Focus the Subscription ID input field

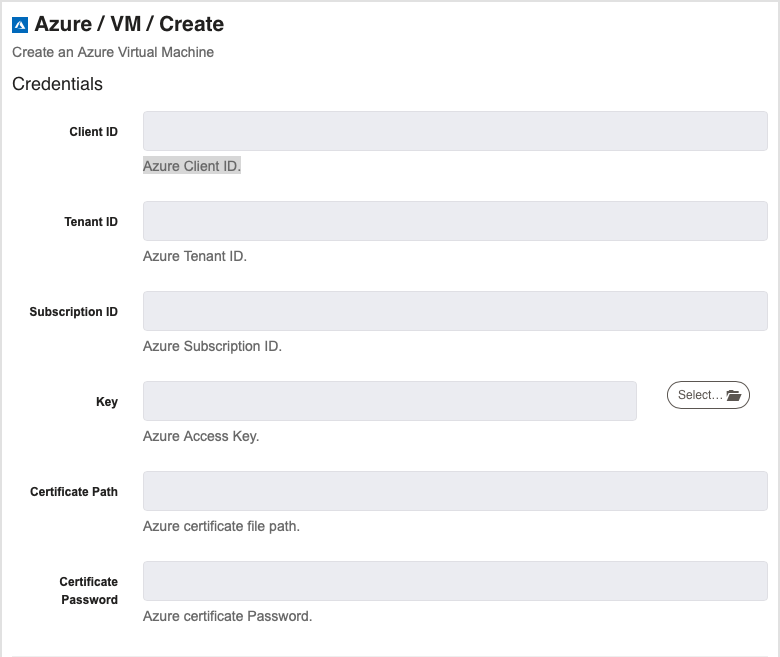click(x=455, y=311)
